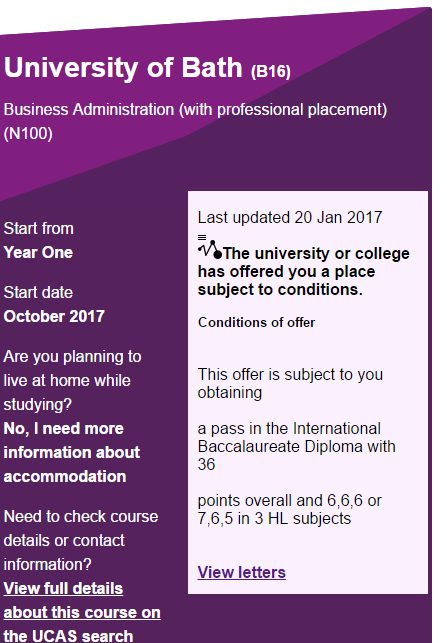This screenshot has width=447, height=643.
Task: Select the 3 HL subjects points requirement line
Action: 290,510
